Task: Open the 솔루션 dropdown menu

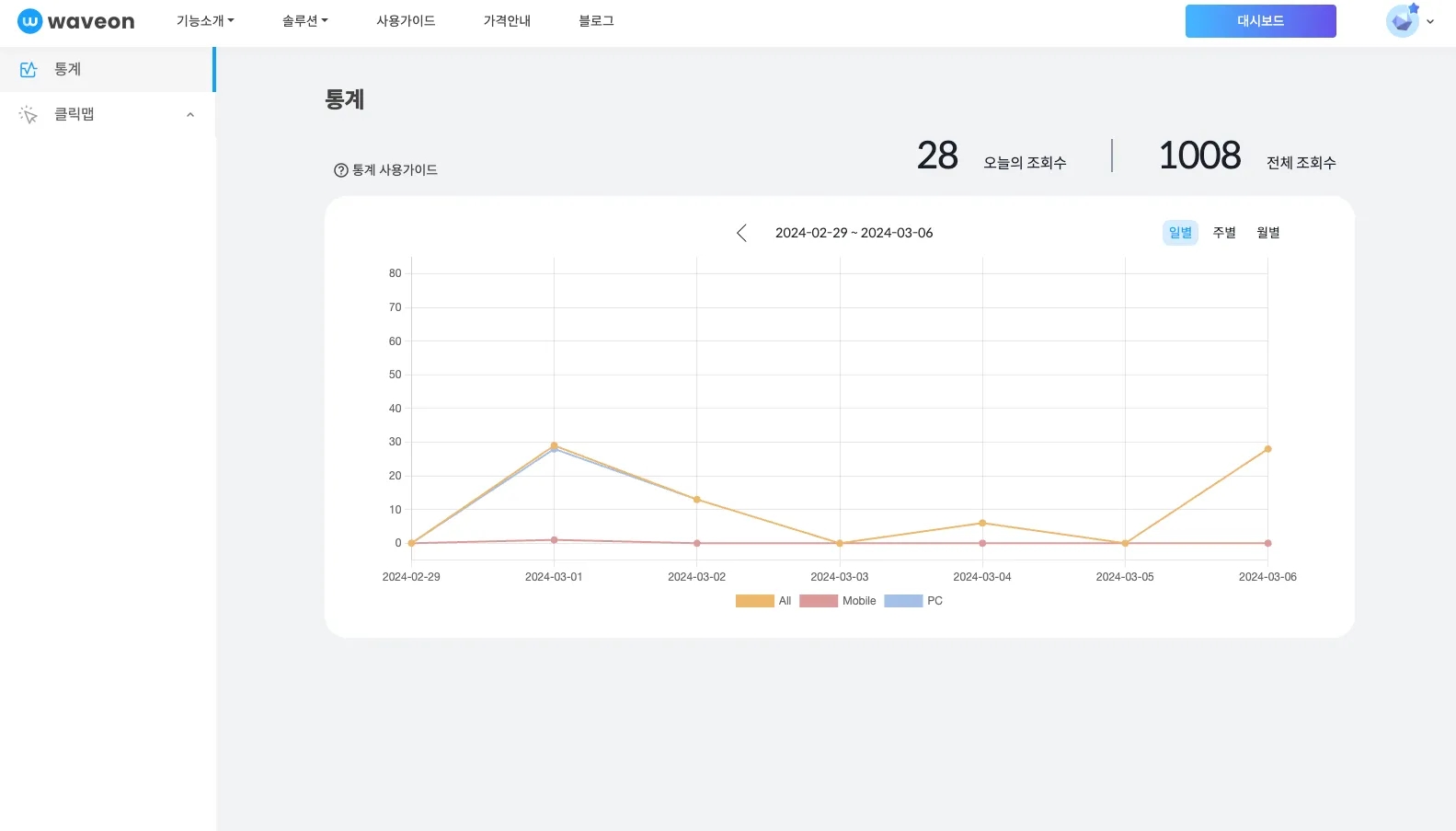Action: coord(304,21)
